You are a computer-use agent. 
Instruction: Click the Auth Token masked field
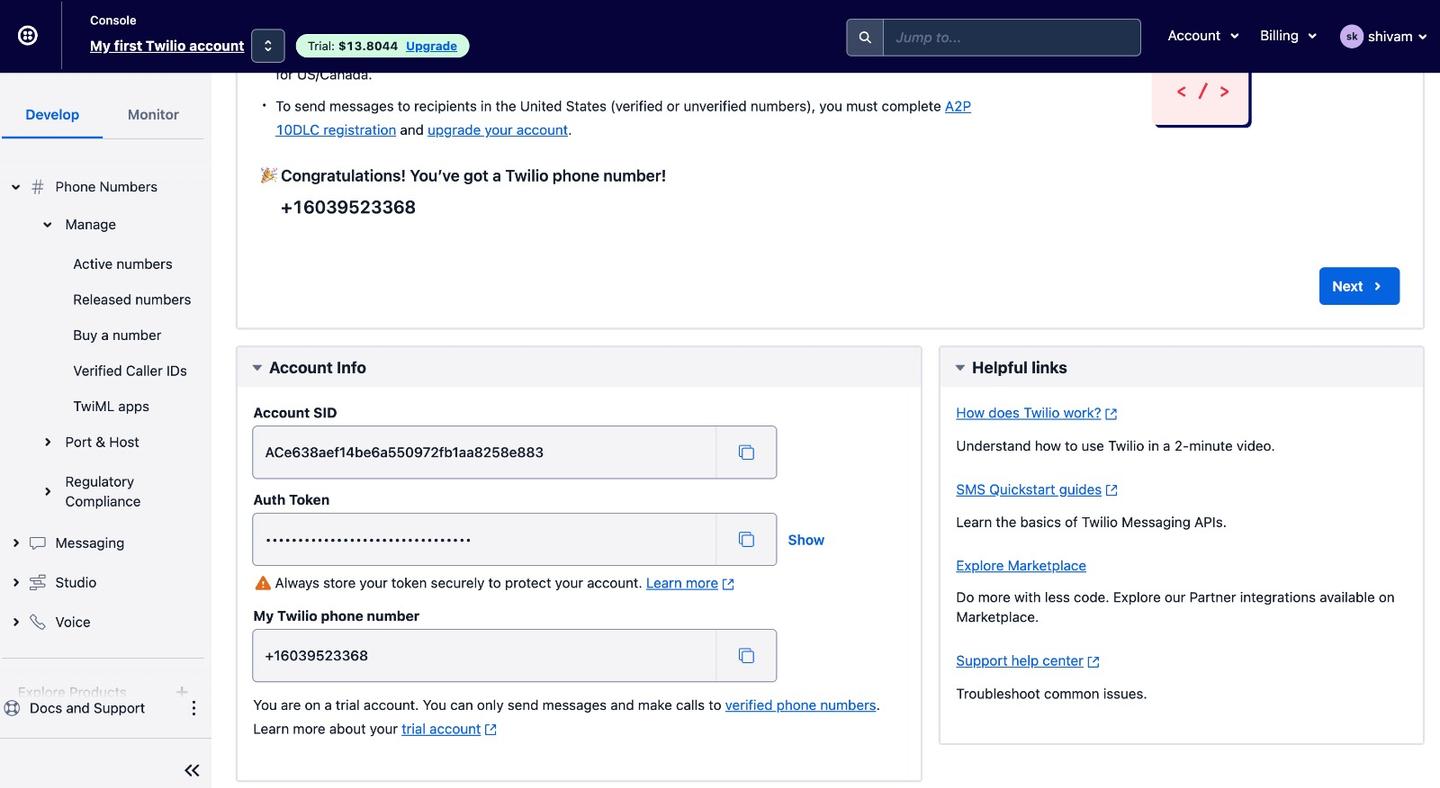coord(485,540)
